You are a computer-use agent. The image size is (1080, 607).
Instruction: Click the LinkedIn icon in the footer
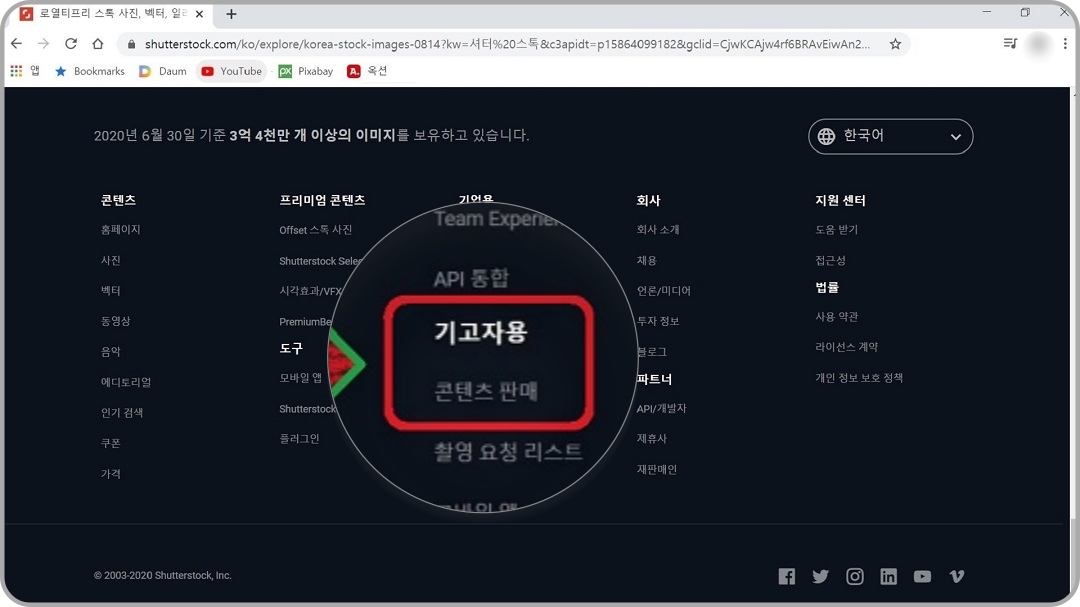[888, 576]
